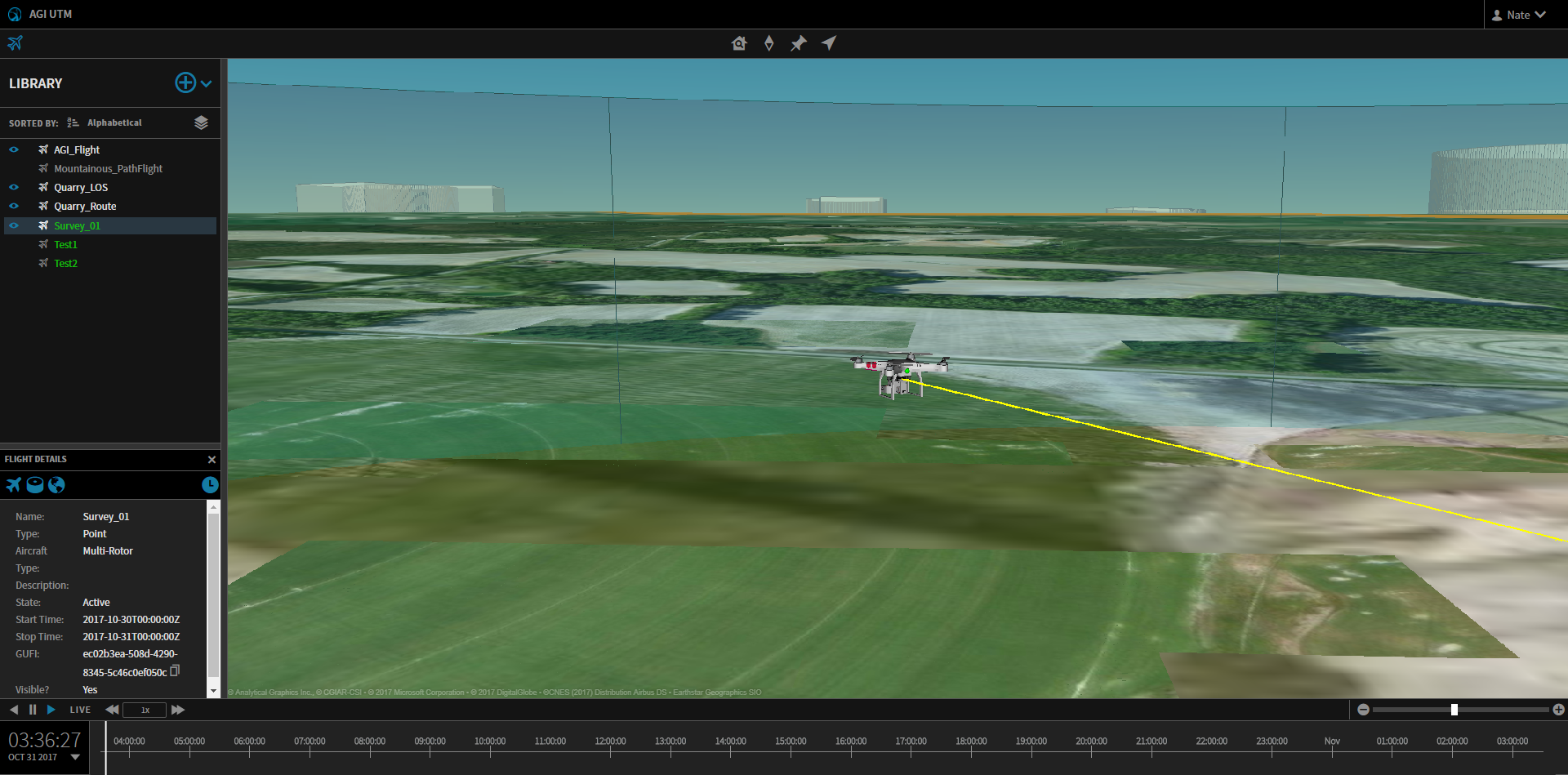1568x775 pixels.
Task: Click the AGI UTM logo icon
Action: (x=15, y=15)
